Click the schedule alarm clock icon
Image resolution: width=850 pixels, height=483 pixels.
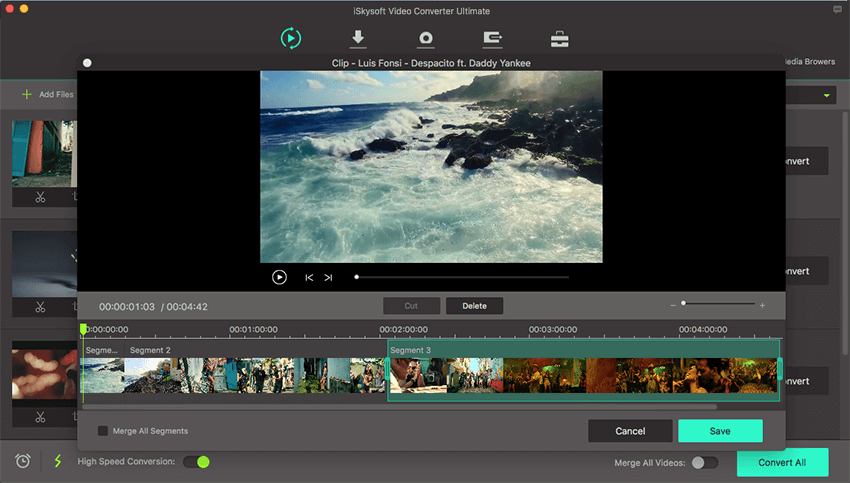23,461
